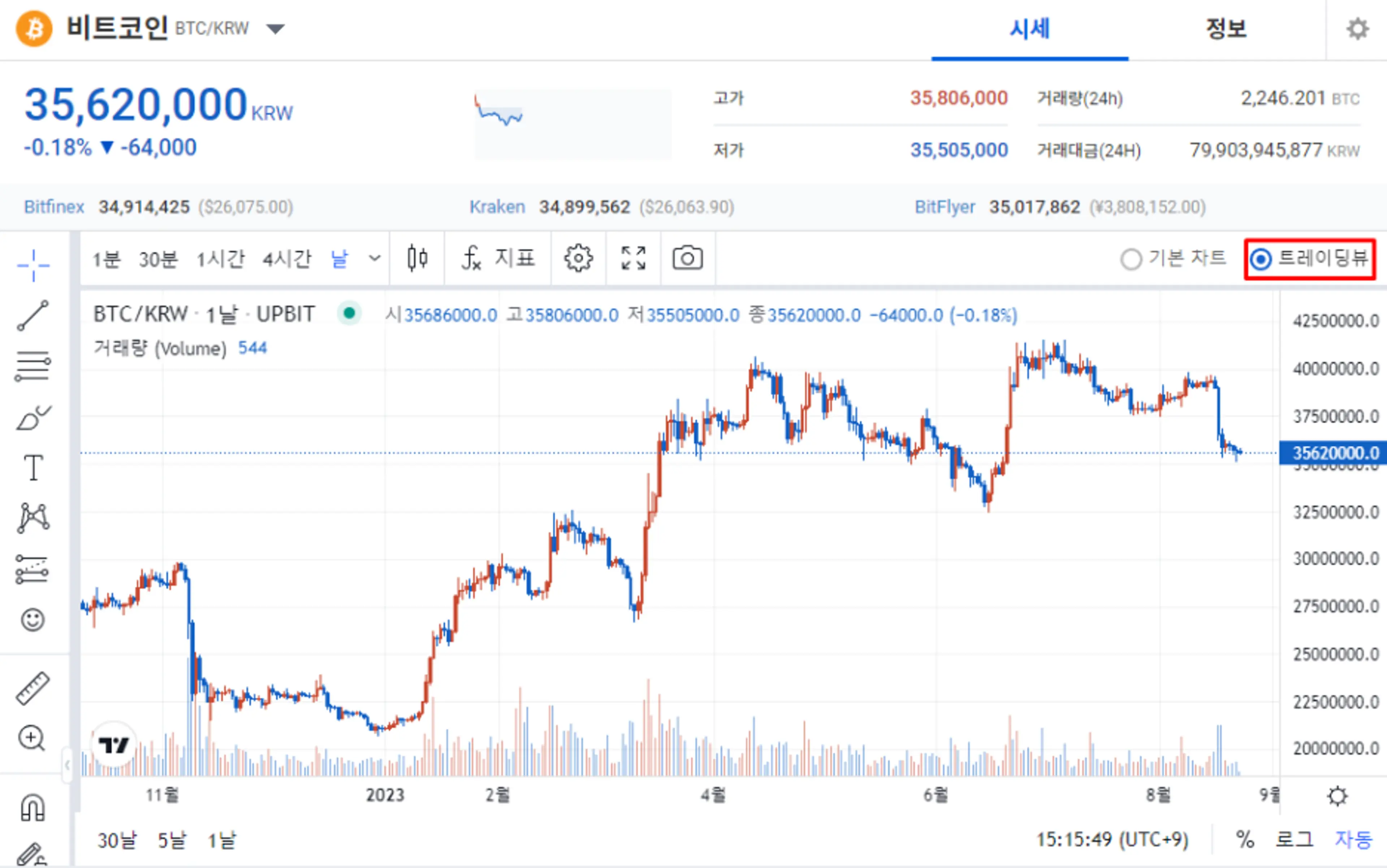Click the 35620000.0 current price label
The width and height of the screenshot is (1387, 868).
[1333, 453]
